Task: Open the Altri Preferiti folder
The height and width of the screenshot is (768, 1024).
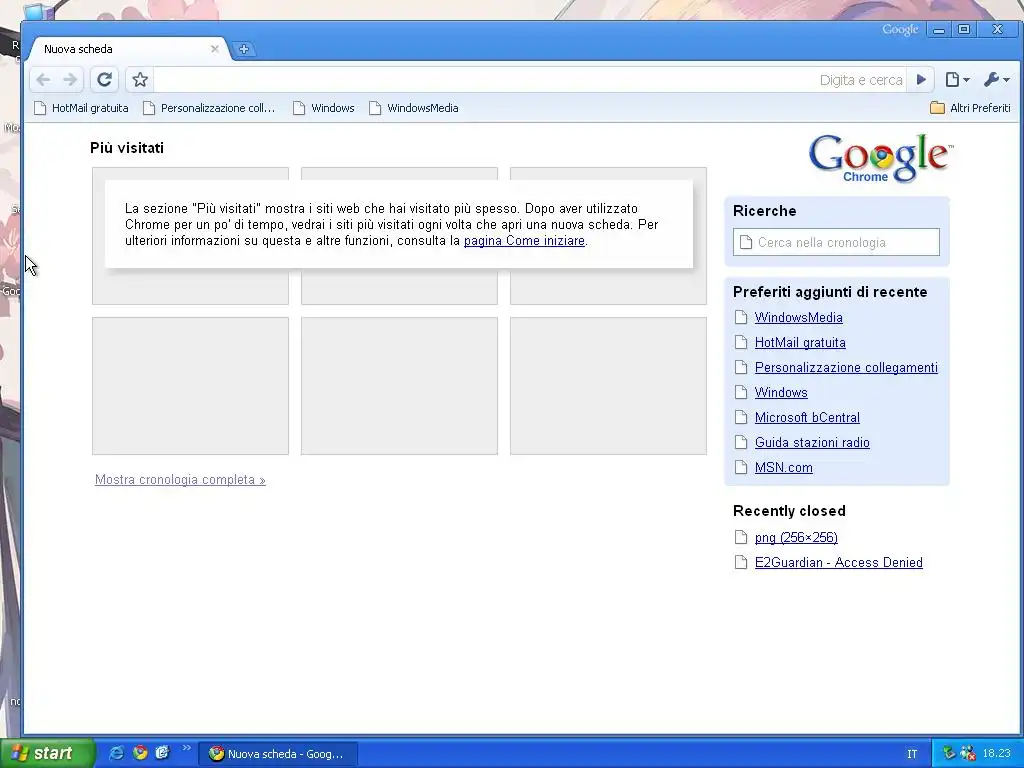Action: [x=970, y=108]
